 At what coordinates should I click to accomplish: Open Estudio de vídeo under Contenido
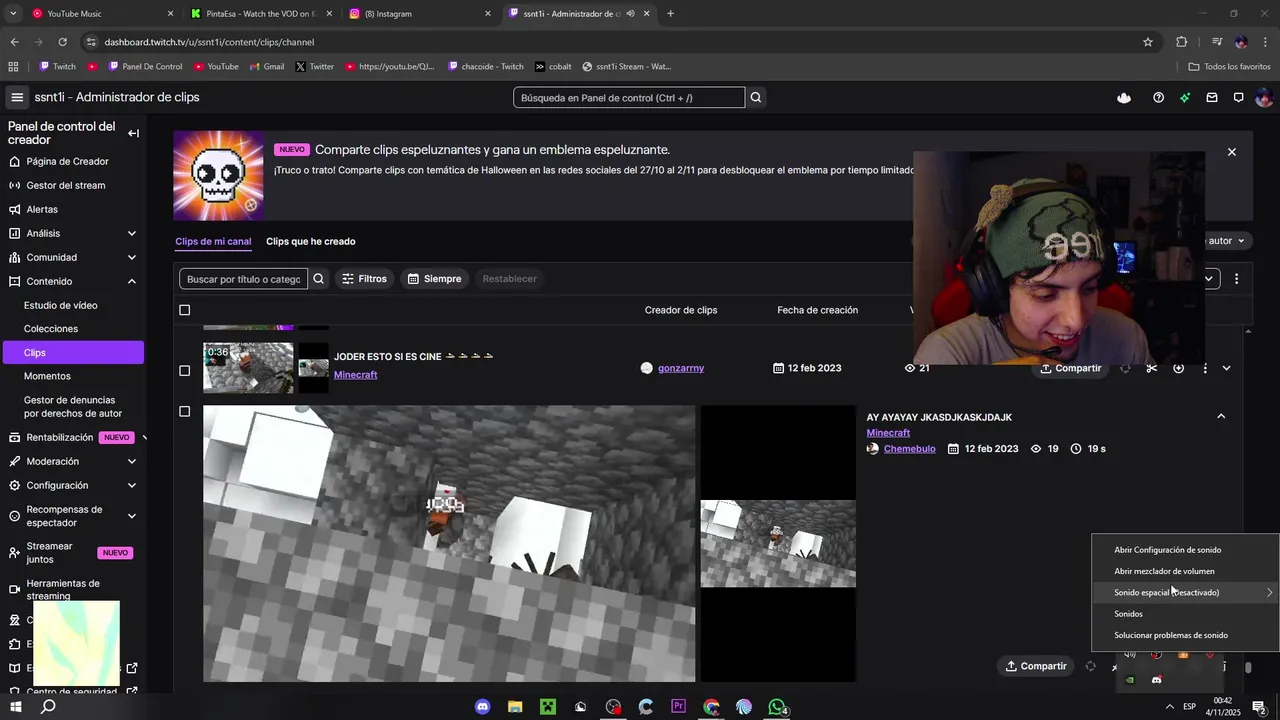[x=61, y=305]
